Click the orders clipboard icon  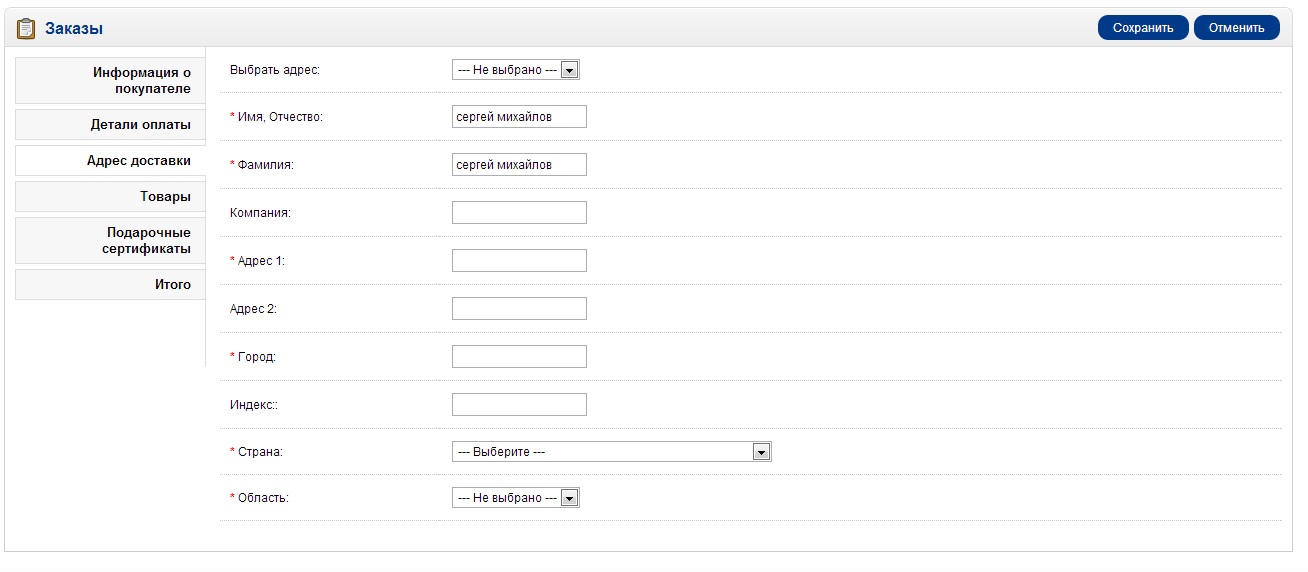point(26,28)
